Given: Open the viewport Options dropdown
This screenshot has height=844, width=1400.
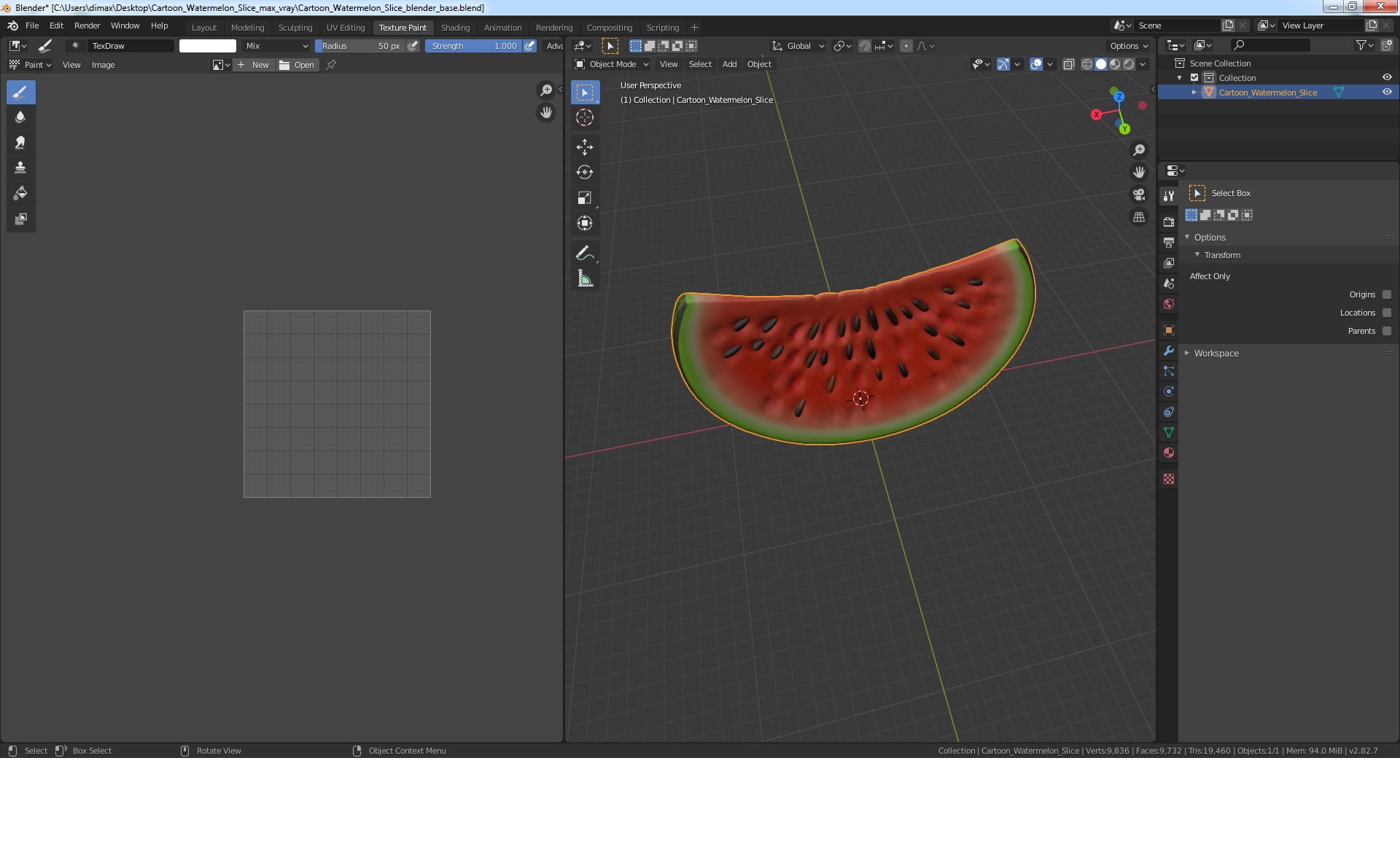Looking at the screenshot, I should click(1129, 46).
